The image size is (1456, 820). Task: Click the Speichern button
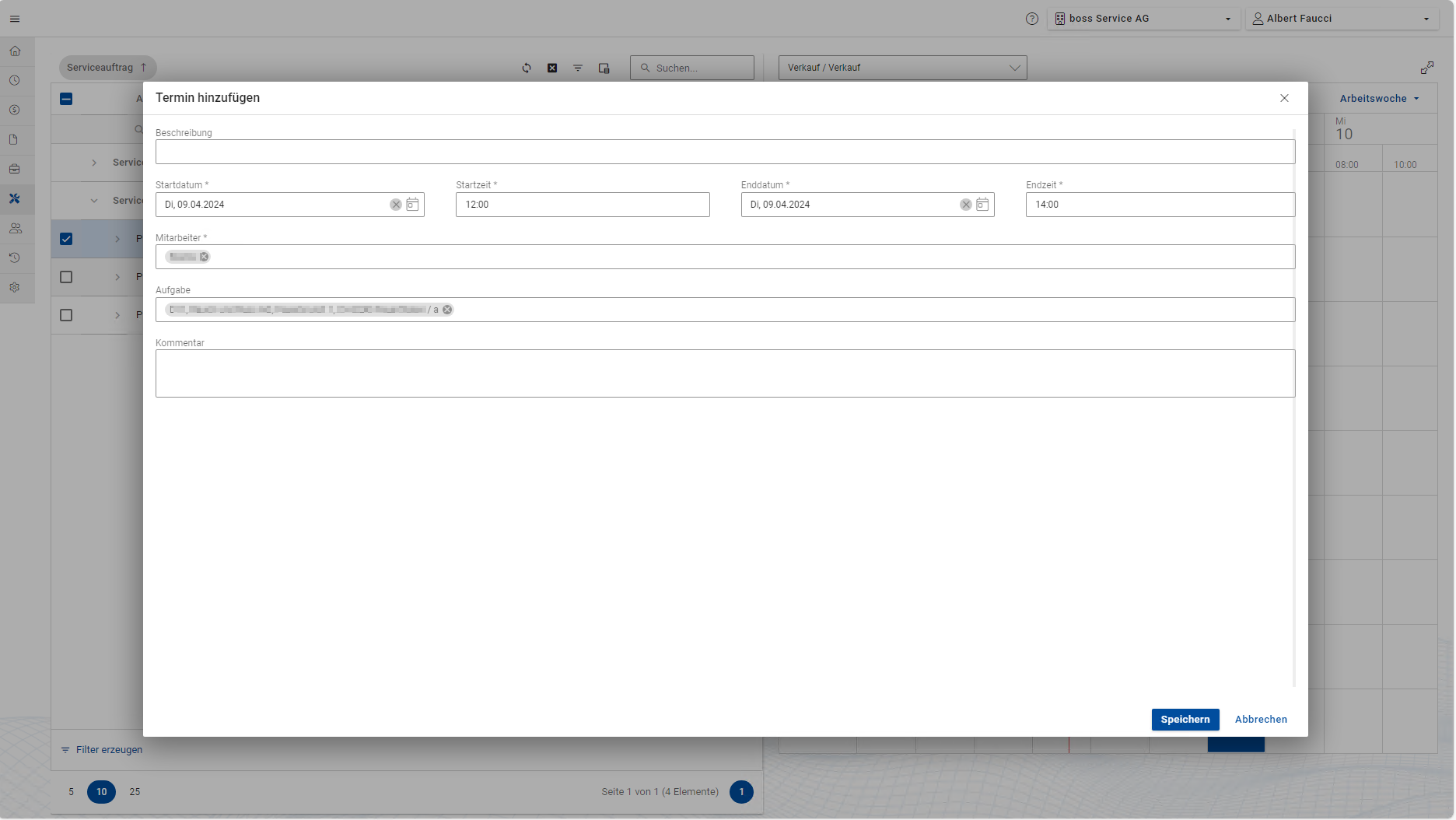coord(1185,720)
